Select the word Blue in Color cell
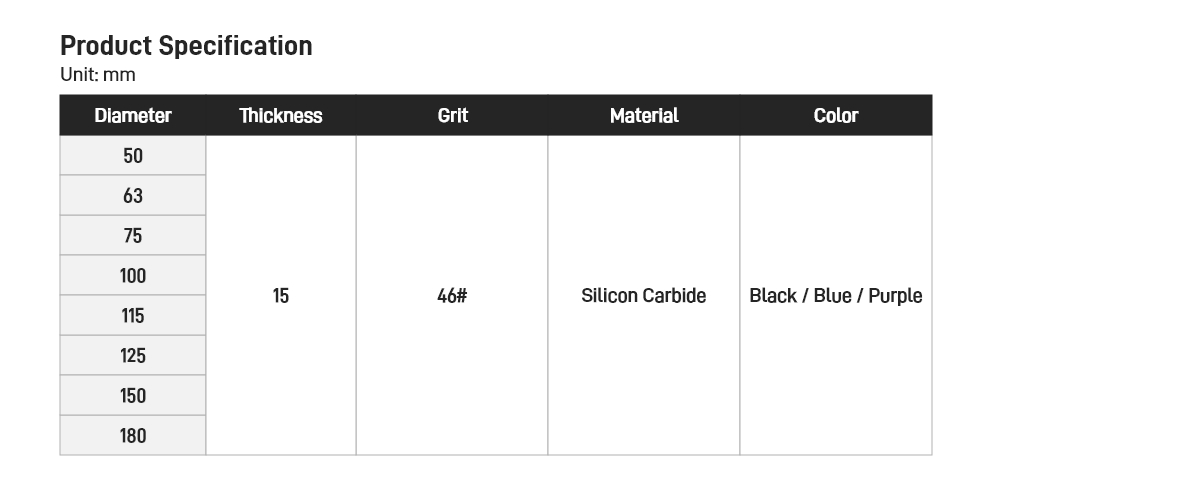 [x=833, y=296]
